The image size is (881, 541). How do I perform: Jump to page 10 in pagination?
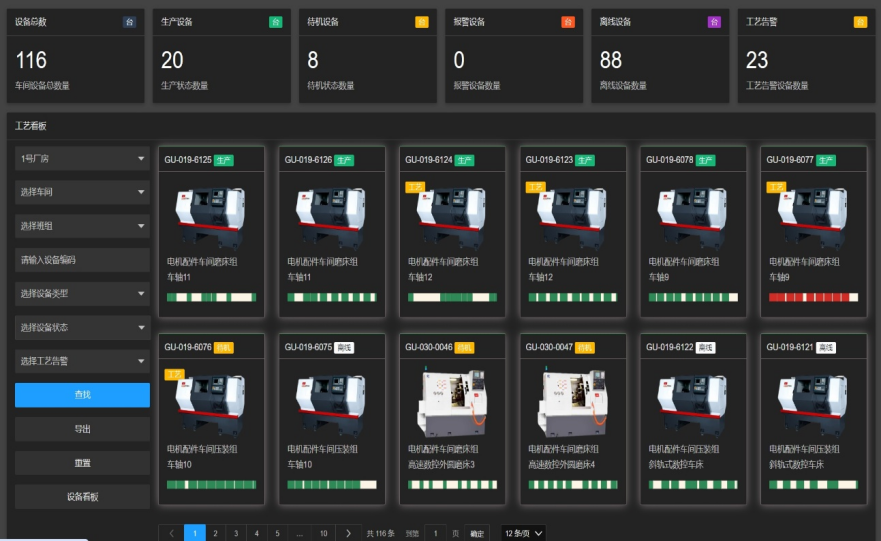(323, 533)
